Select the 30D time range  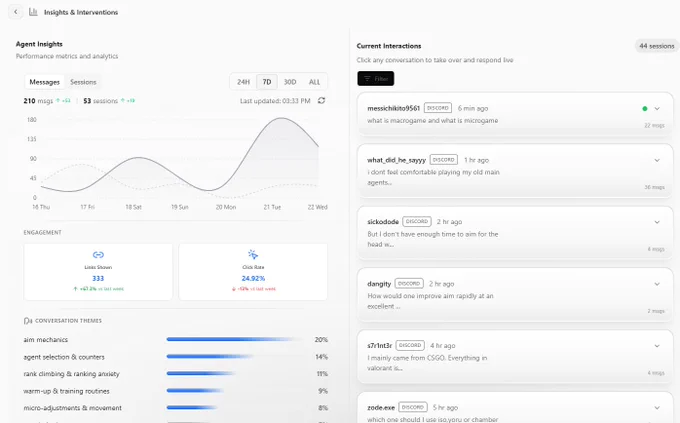point(290,82)
